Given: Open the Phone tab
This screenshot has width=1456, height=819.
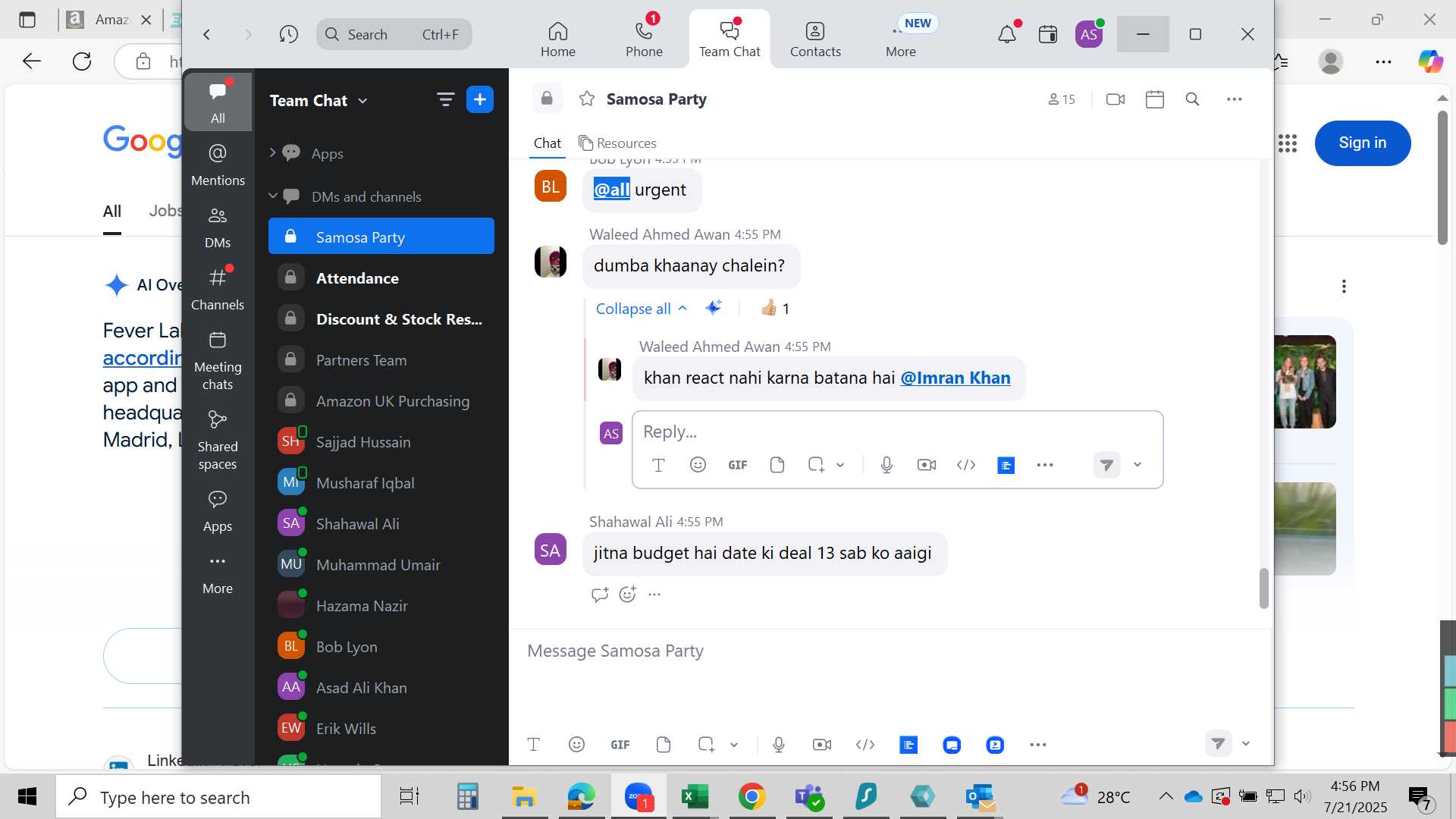Looking at the screenshot, I should tap(644, 39).
